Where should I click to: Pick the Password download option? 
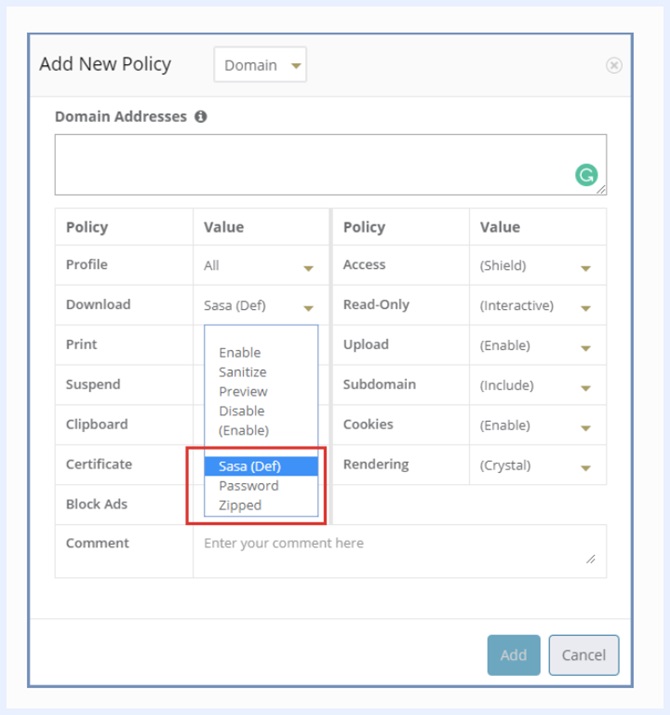tap(249, 486)
